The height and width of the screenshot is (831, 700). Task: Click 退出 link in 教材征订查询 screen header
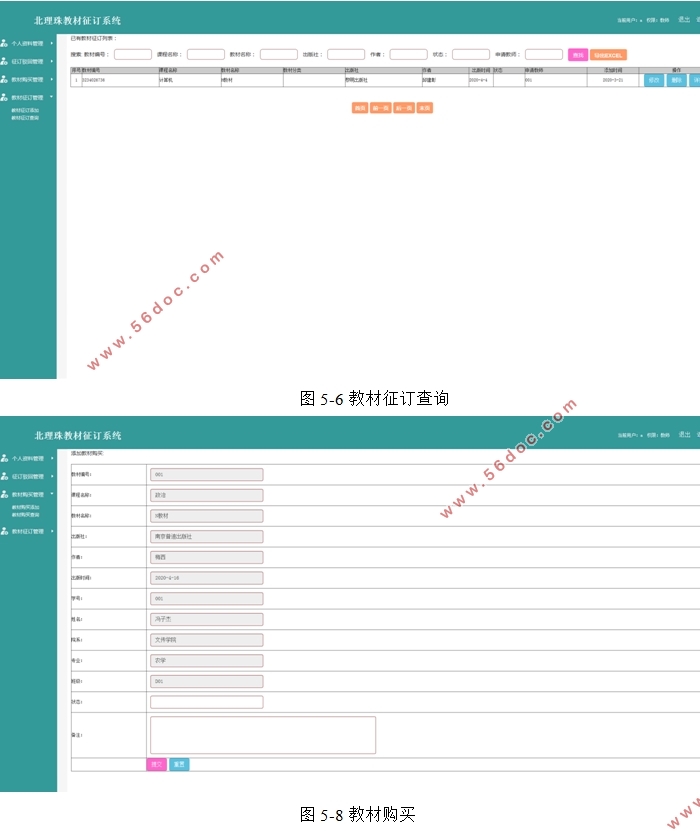click(684, 20)
